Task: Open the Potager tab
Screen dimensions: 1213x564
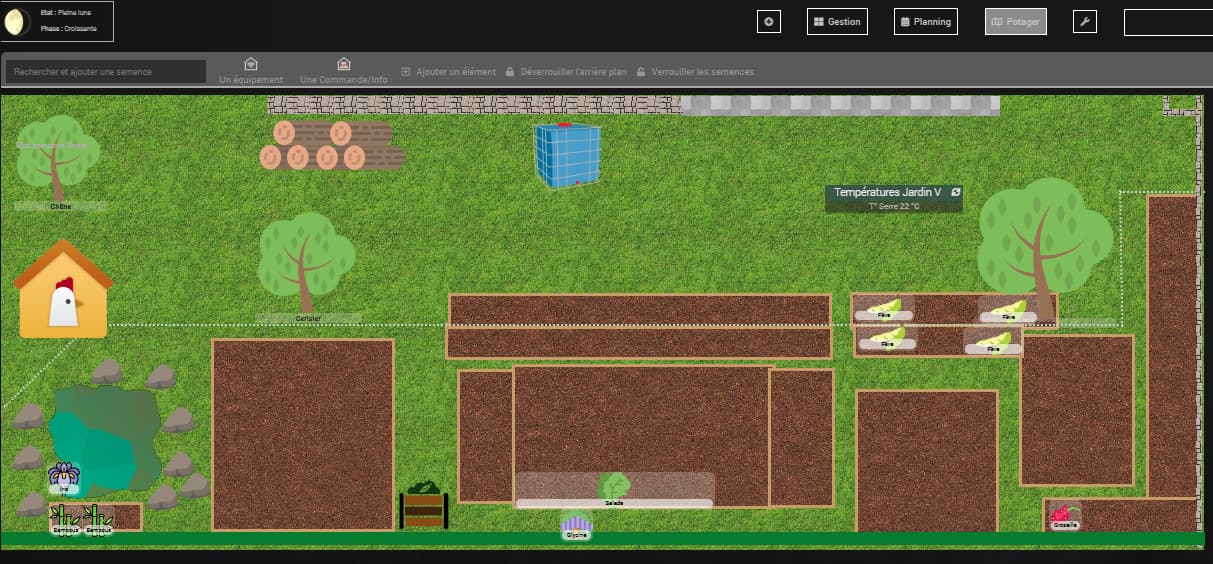Action: pyautogui.click(x=1015, y=21)
